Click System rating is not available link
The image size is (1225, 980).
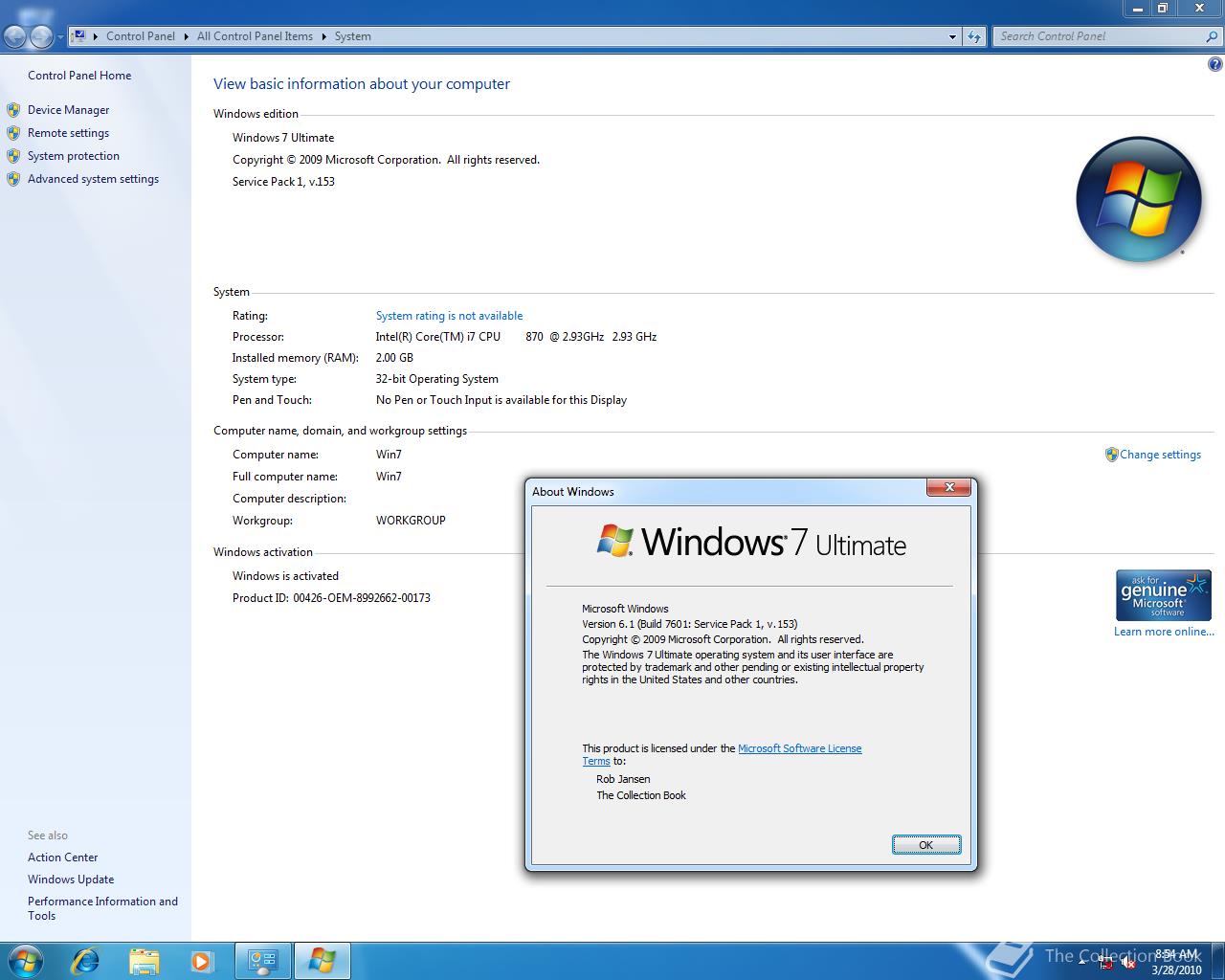coord(449,316)
